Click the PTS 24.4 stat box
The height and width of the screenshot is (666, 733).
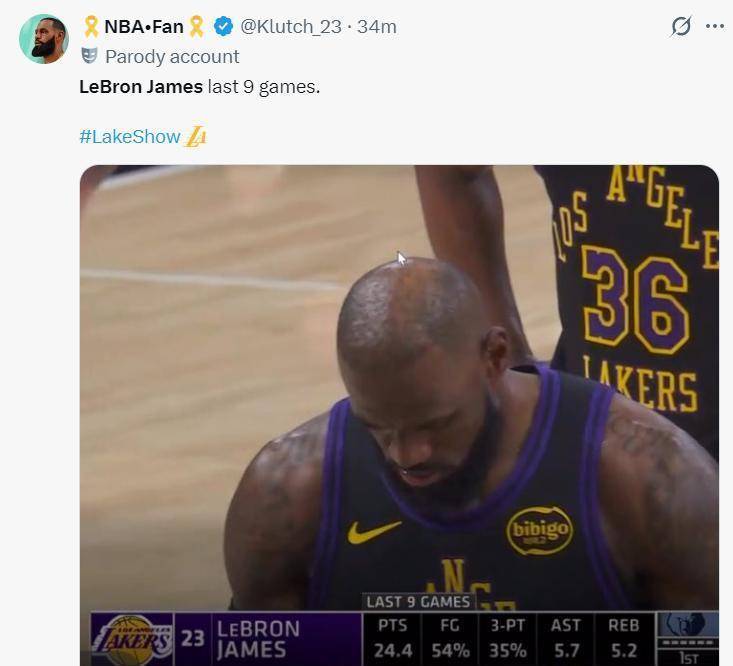(x=392, y=638)
